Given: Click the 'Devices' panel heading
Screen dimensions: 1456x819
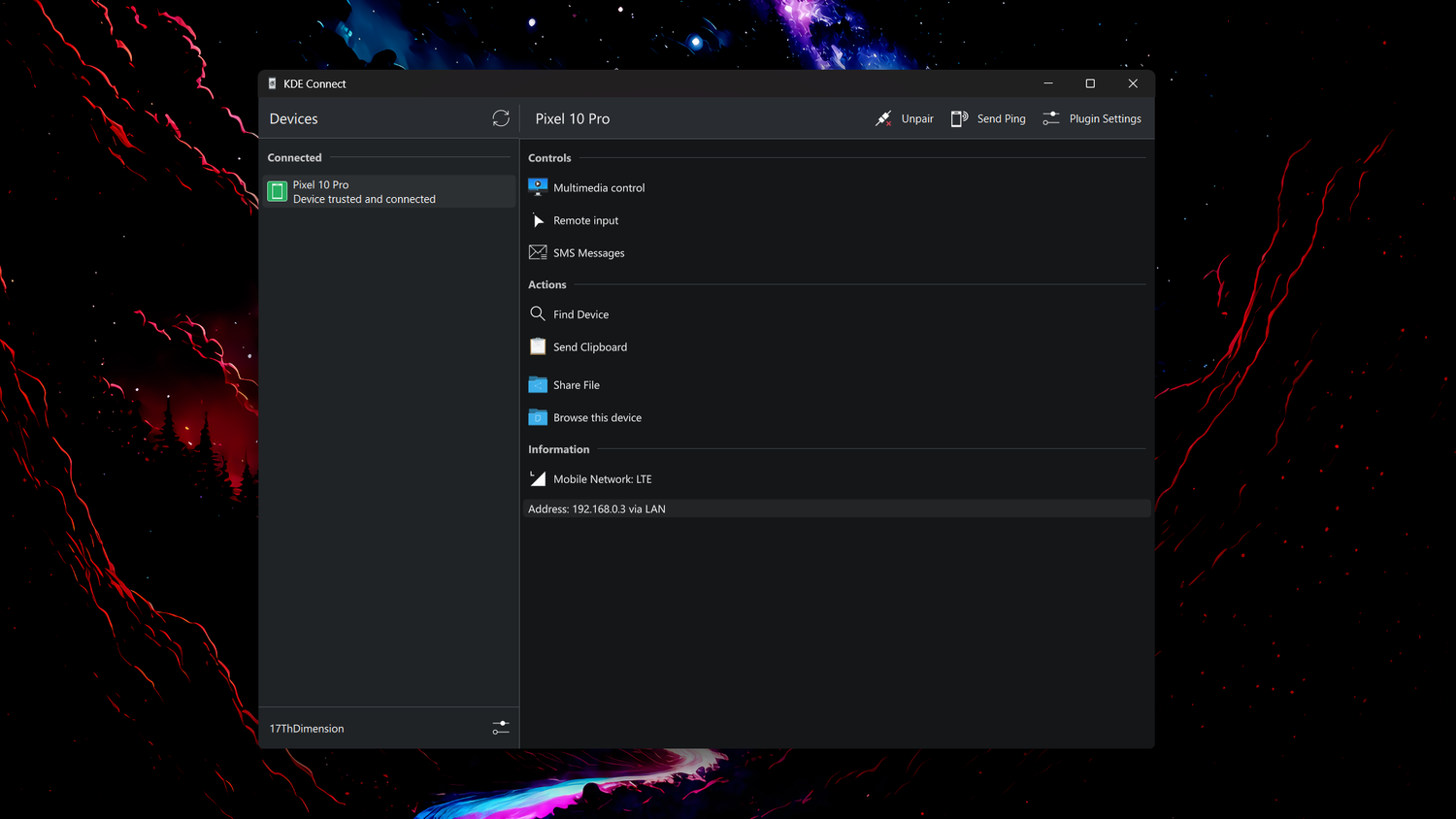Looking at the screenshot, I should pos(293,118).
